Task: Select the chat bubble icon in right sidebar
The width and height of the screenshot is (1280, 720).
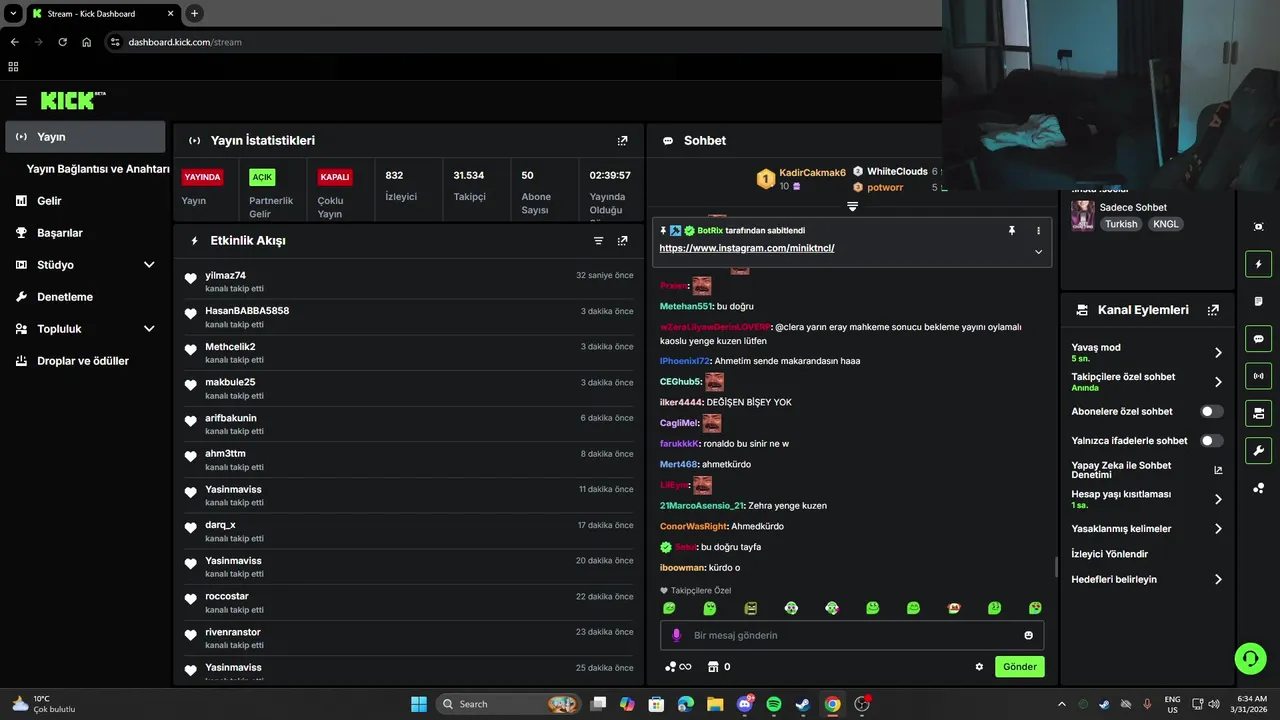Action: (x=1258, y=339)
